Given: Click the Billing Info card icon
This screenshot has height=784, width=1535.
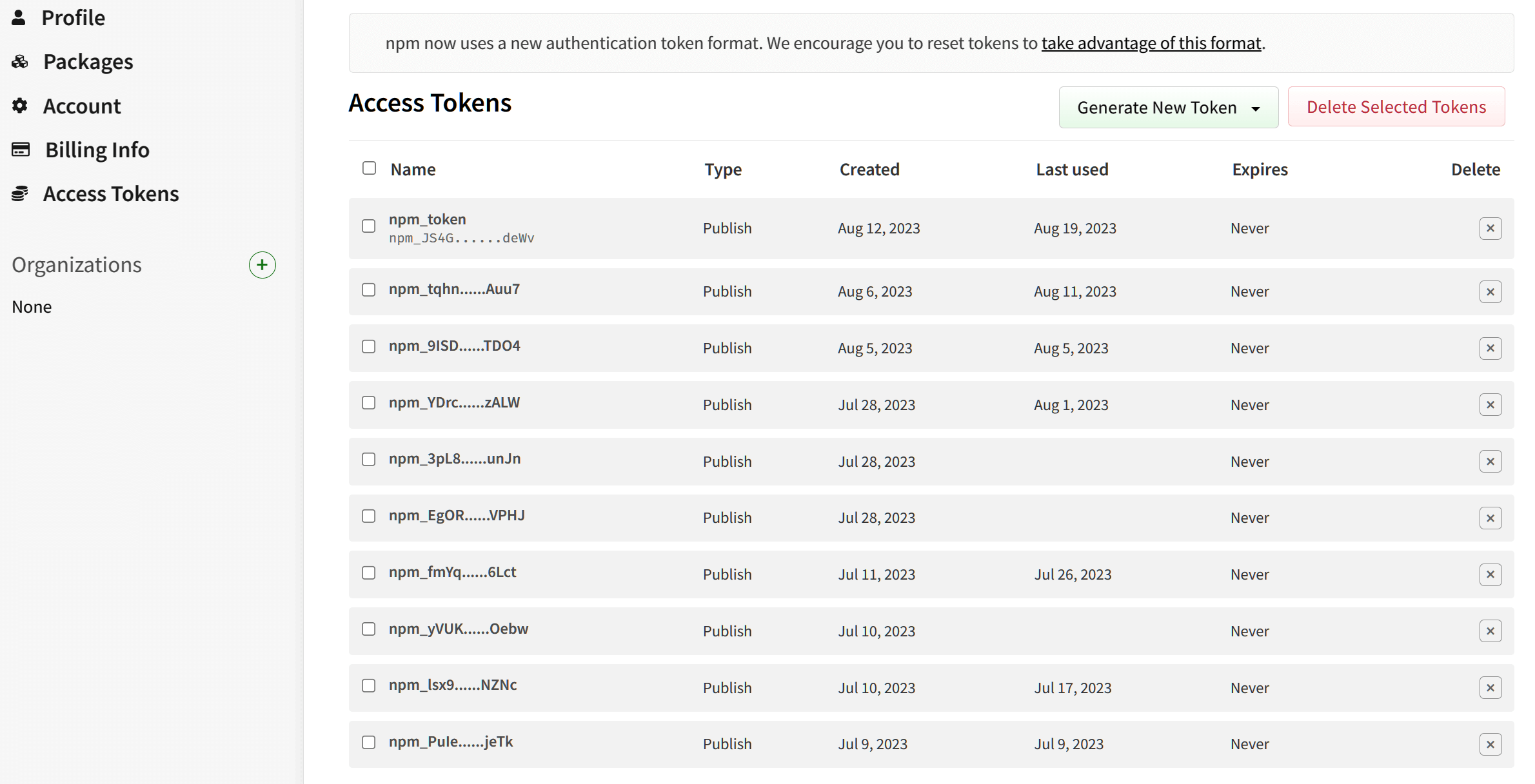Looking at the screenshot, I should (20, 149).
